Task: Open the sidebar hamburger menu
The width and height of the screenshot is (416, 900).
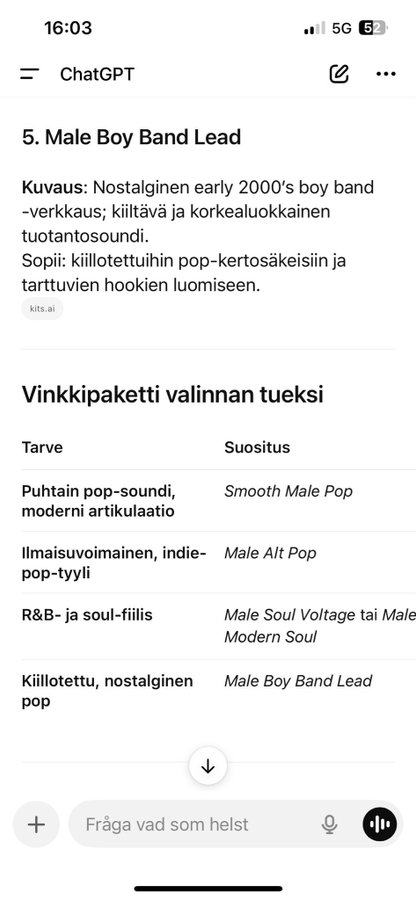Action: pos(29,74)
